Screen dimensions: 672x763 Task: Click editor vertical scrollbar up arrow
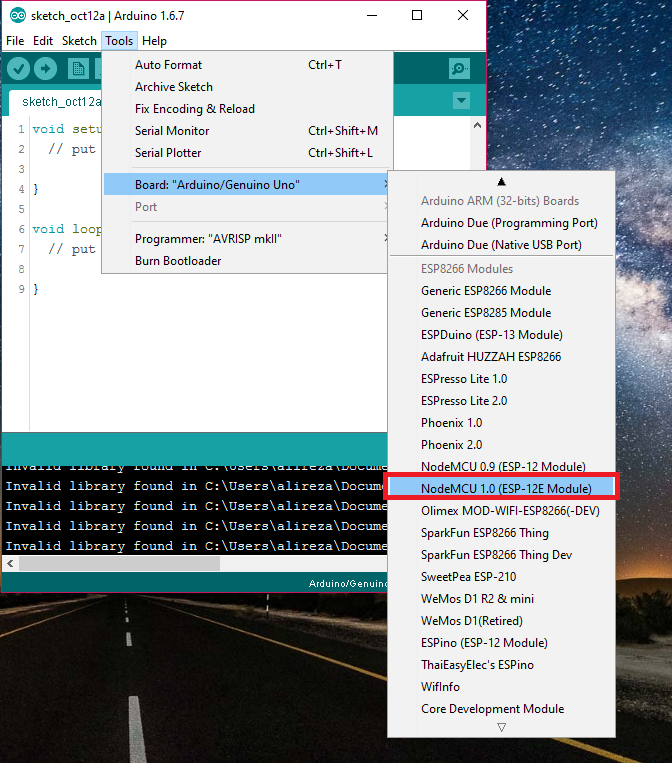[477, 126]
